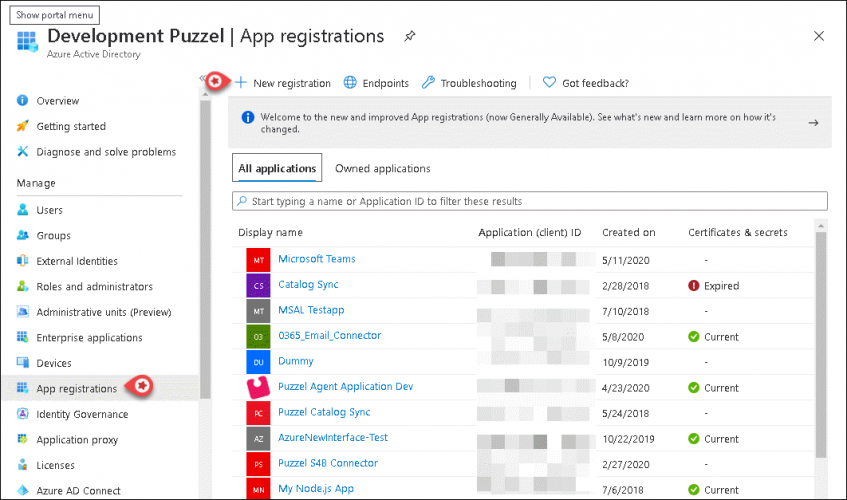Click the Diagnose and solve problems wrench icon

23,152
